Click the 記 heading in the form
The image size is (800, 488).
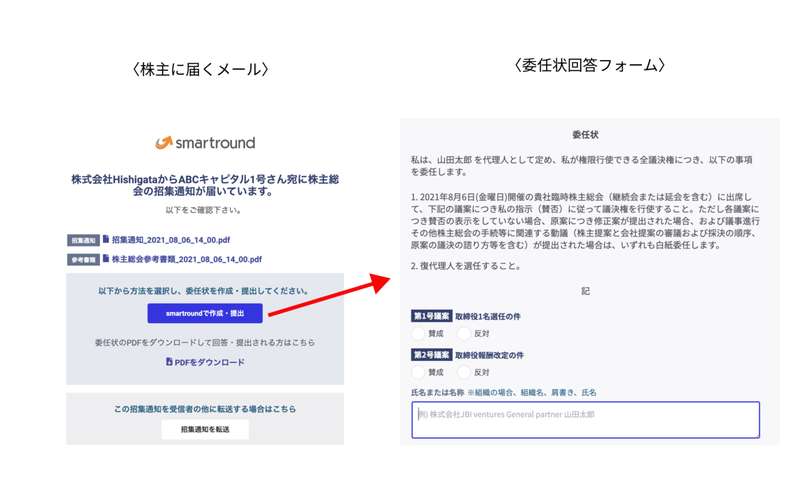[x=585, y=291]
